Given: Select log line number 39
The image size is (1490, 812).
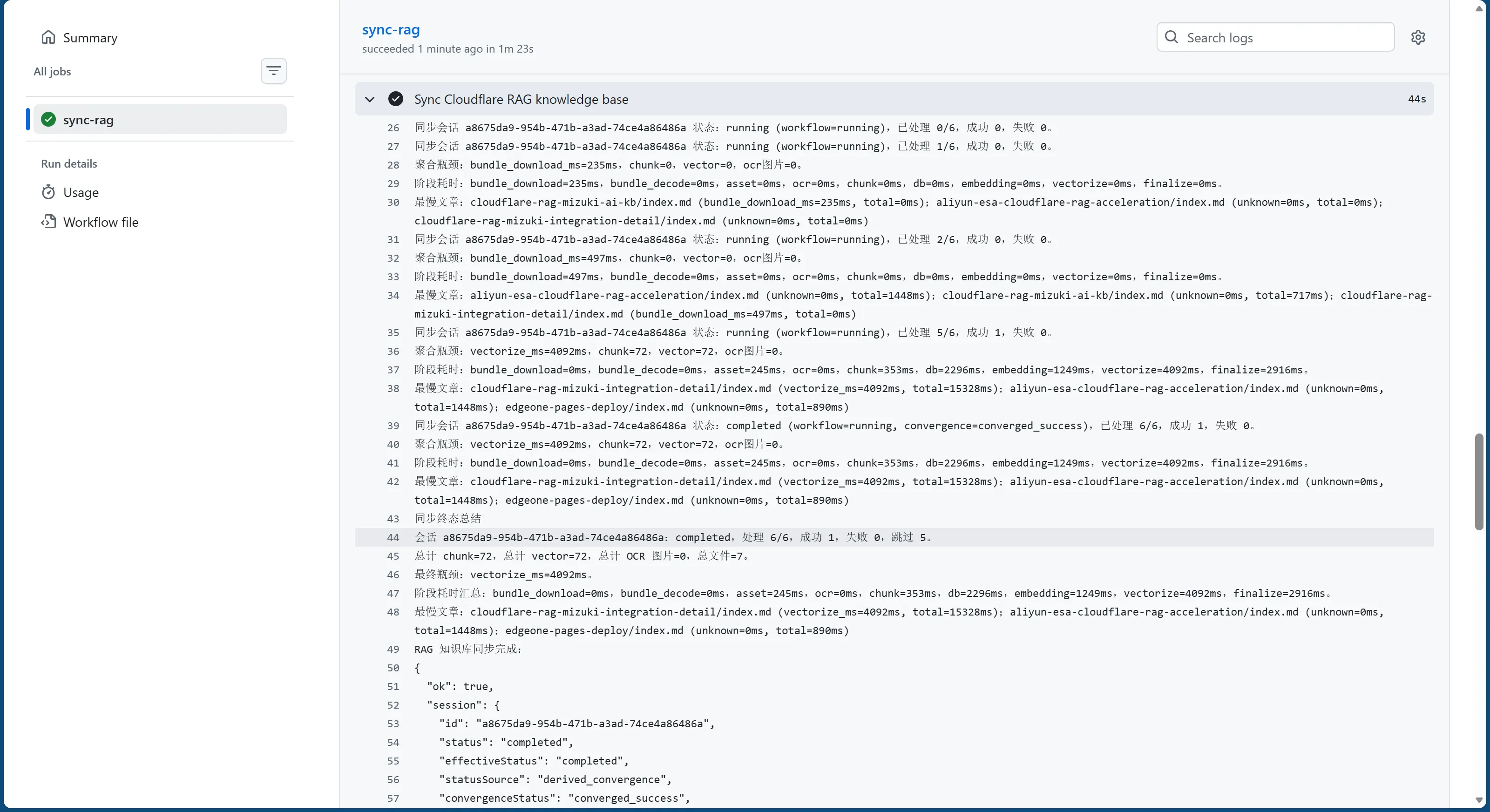Looking at the screenshot, I should click(393, 426).
